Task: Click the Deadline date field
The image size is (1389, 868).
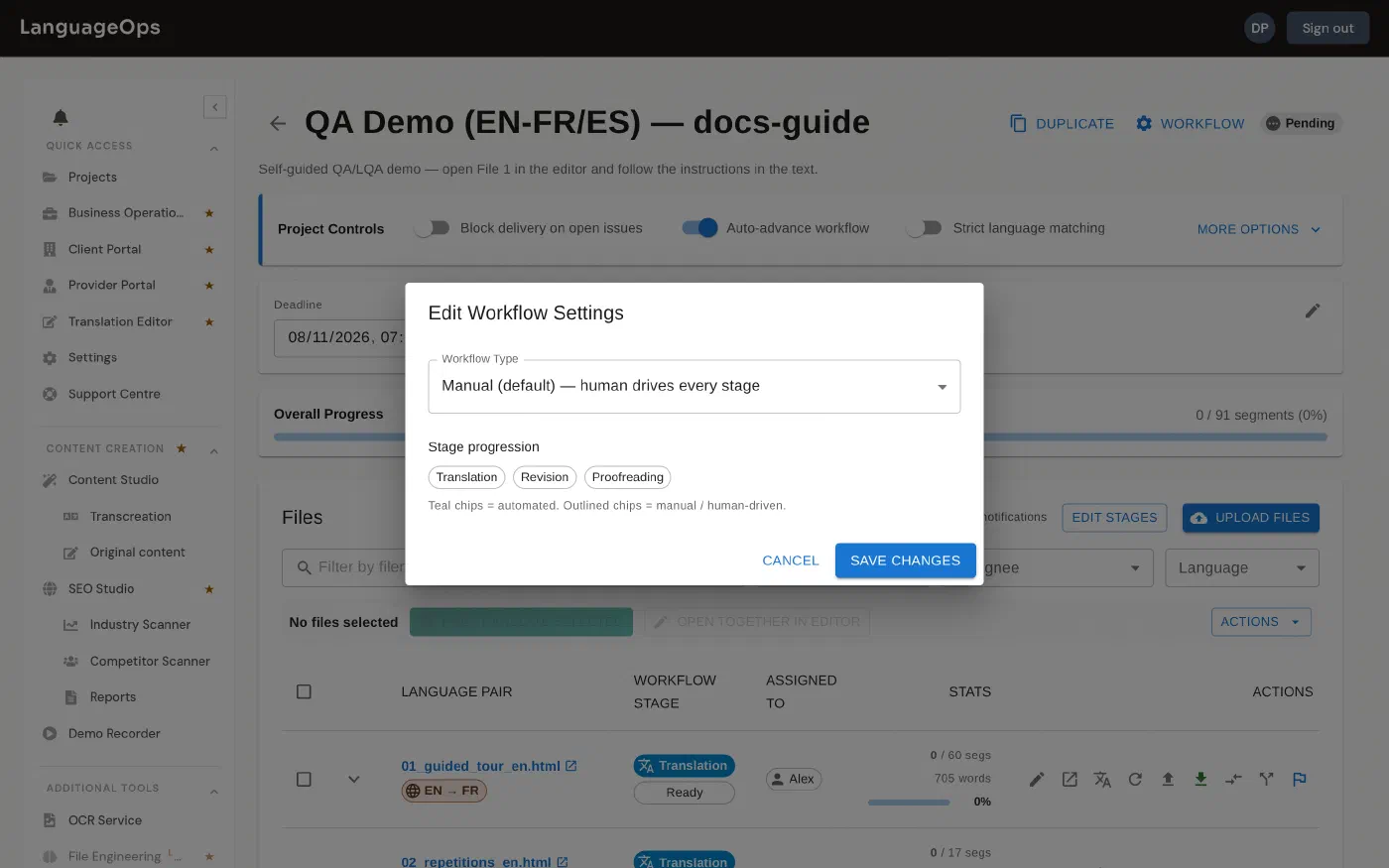Action: 339,337
